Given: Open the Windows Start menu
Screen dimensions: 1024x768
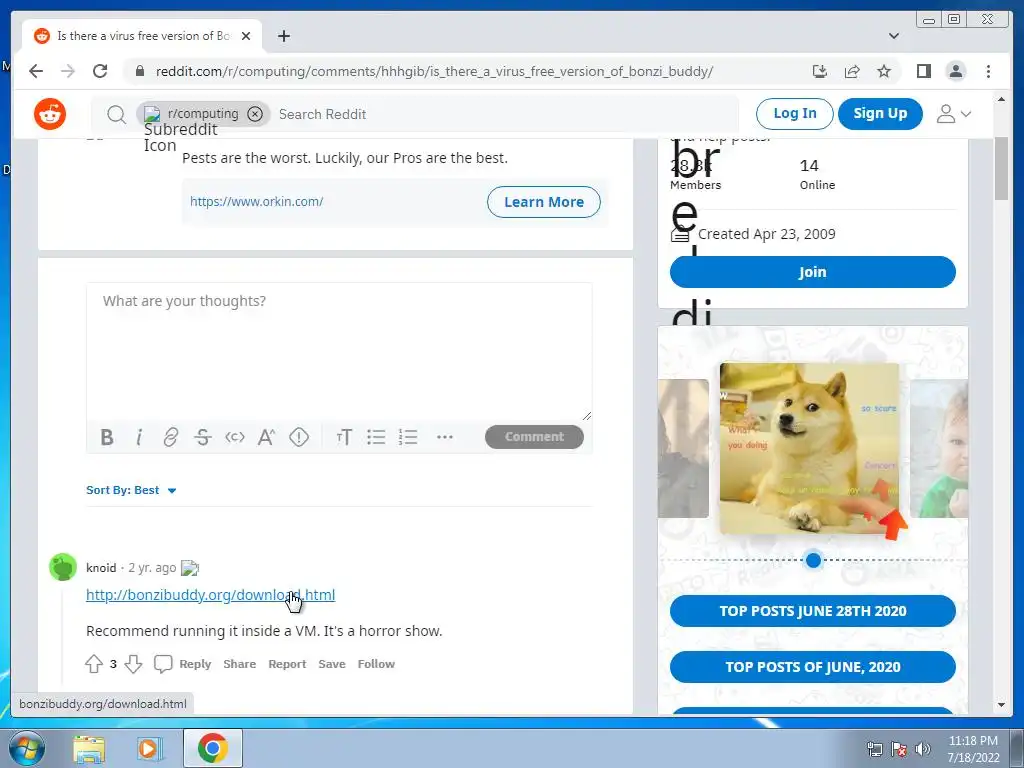Looking at the screenshot, I should pyautogui.click(x=26, y=748).
